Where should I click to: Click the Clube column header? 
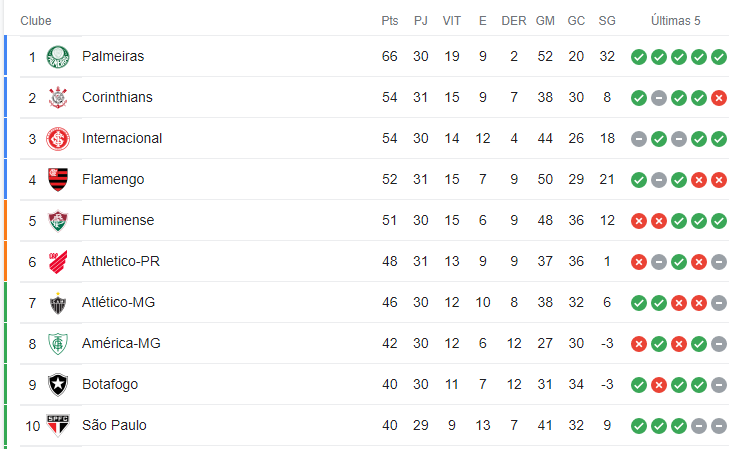[x=36, y=21]
